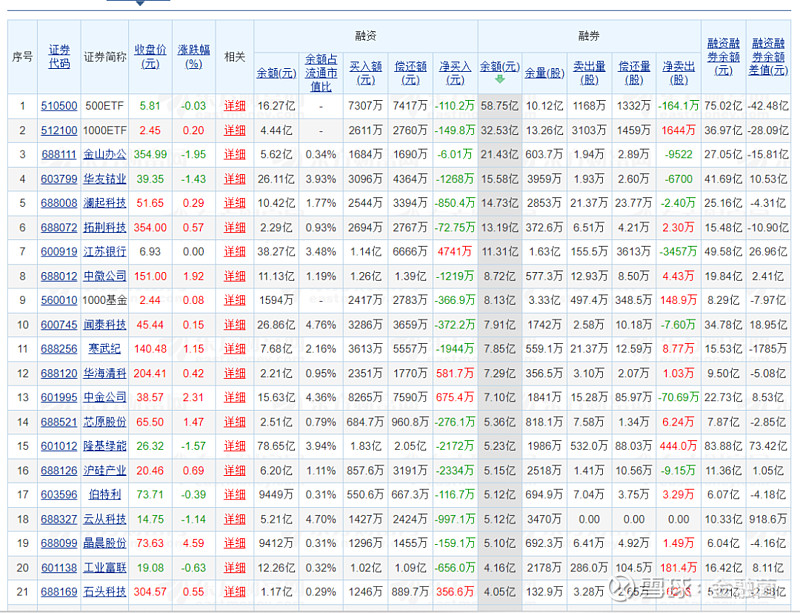Open the 澜起科技 stock name link
Viewport: 800px width, 613px height.
pos(105,203)
